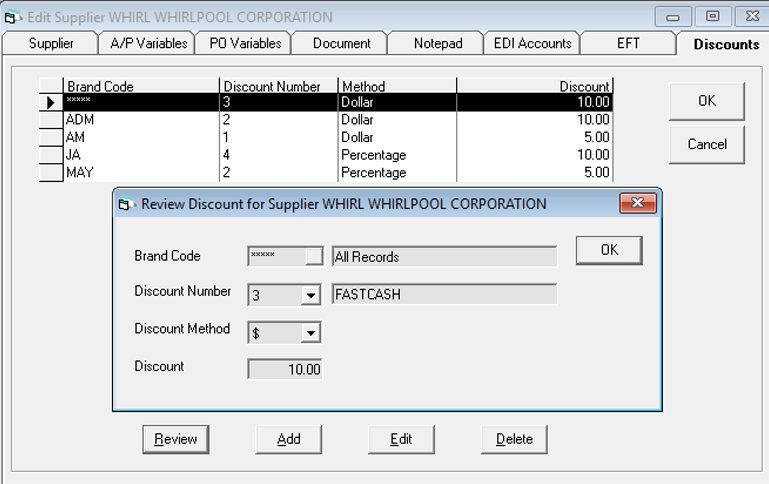Maximize the Edit Supplier window
The image size is (769, 484).
coord(713,16)
